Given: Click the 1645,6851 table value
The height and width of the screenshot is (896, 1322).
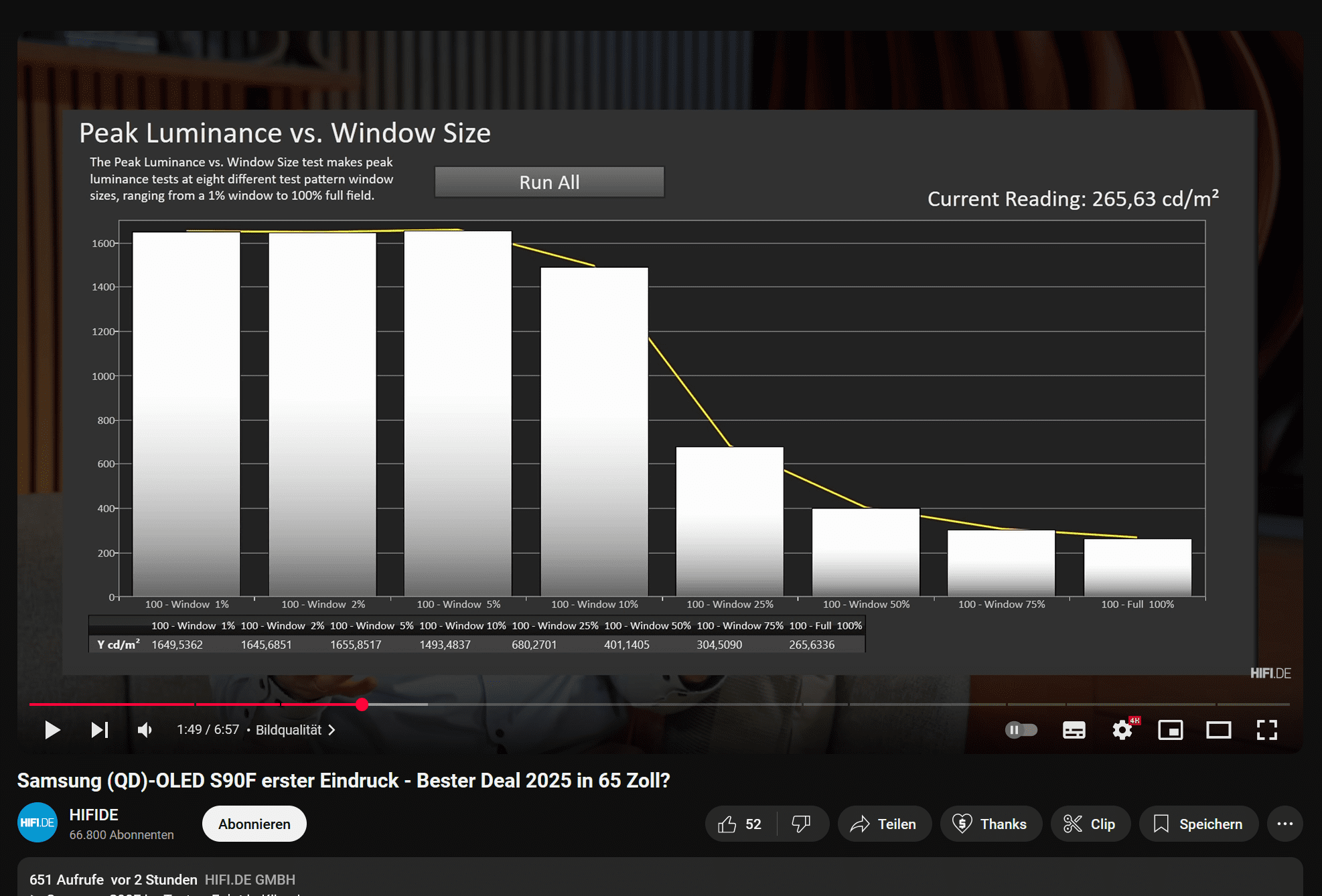Looking at the screenshot, I should [267, 645].
